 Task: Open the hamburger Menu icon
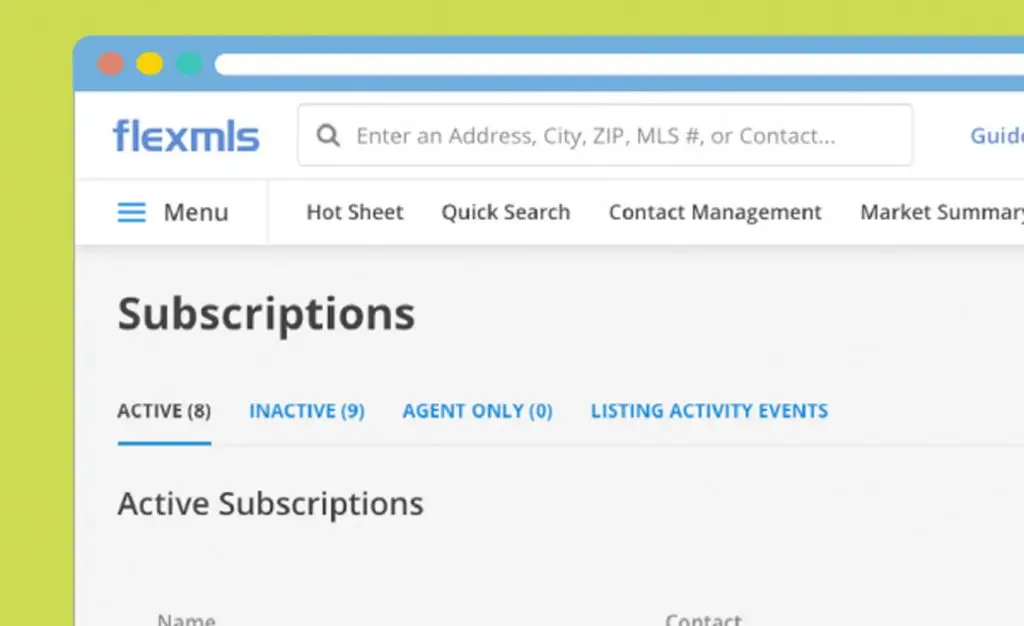tap(131, 212)
